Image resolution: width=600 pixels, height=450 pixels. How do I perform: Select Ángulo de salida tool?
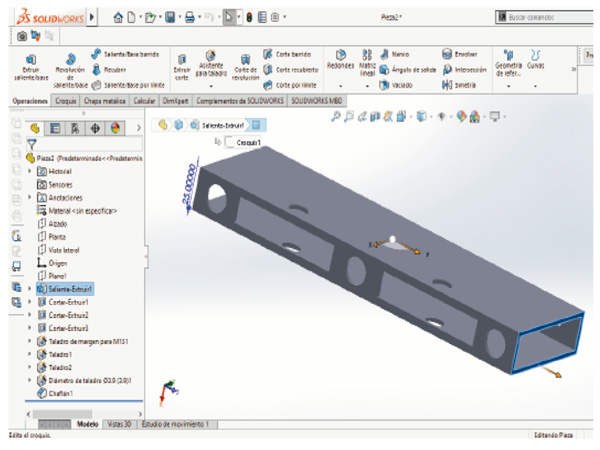(x=408, y=70)
